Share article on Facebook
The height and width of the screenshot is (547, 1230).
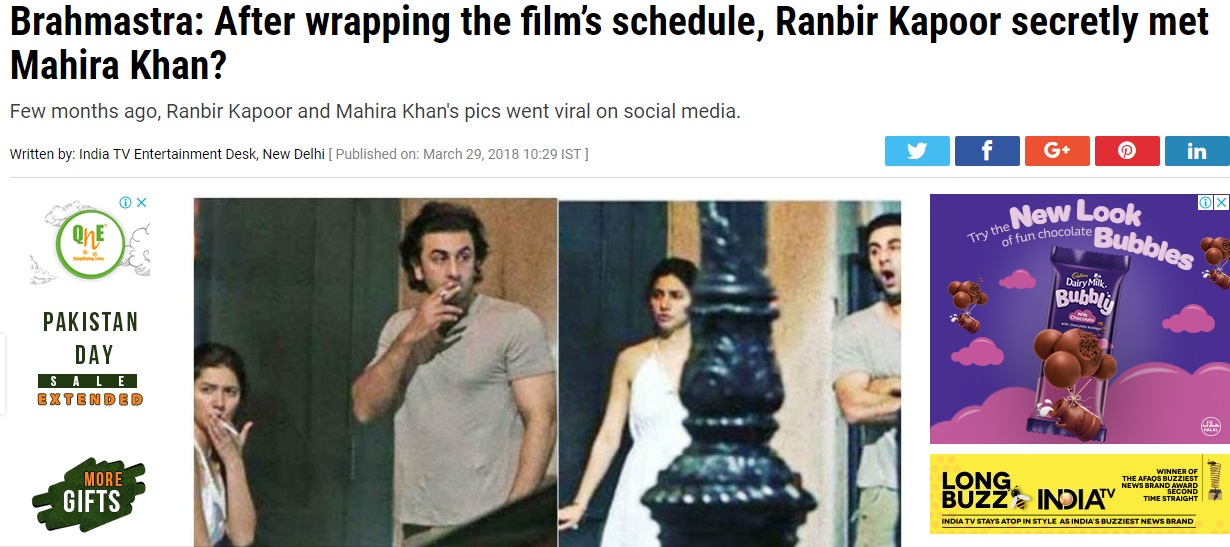coord(987,151)
